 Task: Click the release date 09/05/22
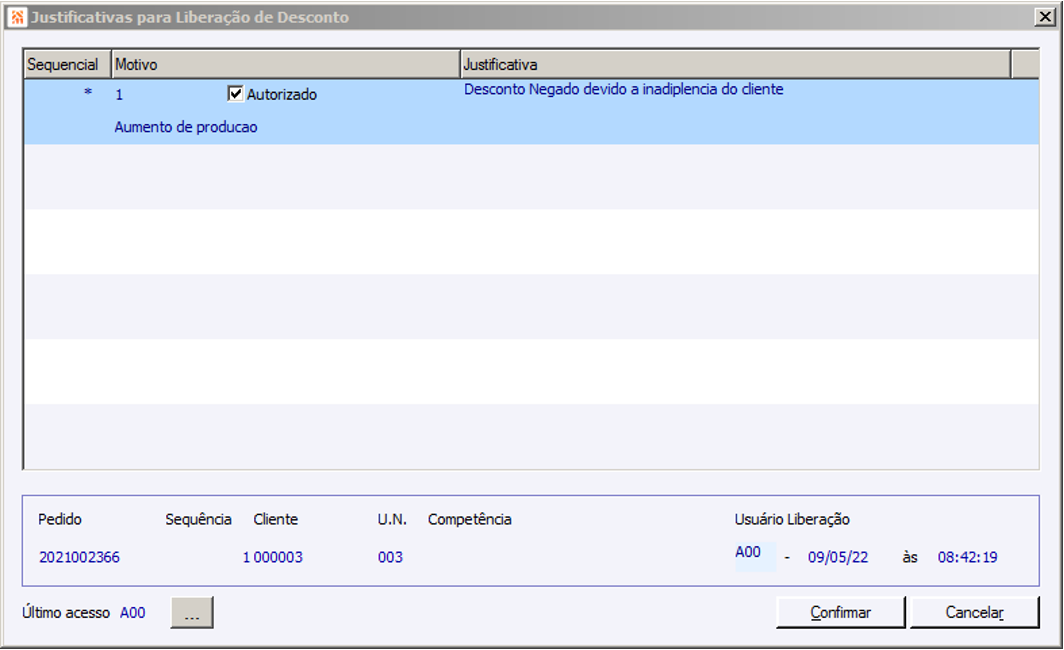pos(838,558)
